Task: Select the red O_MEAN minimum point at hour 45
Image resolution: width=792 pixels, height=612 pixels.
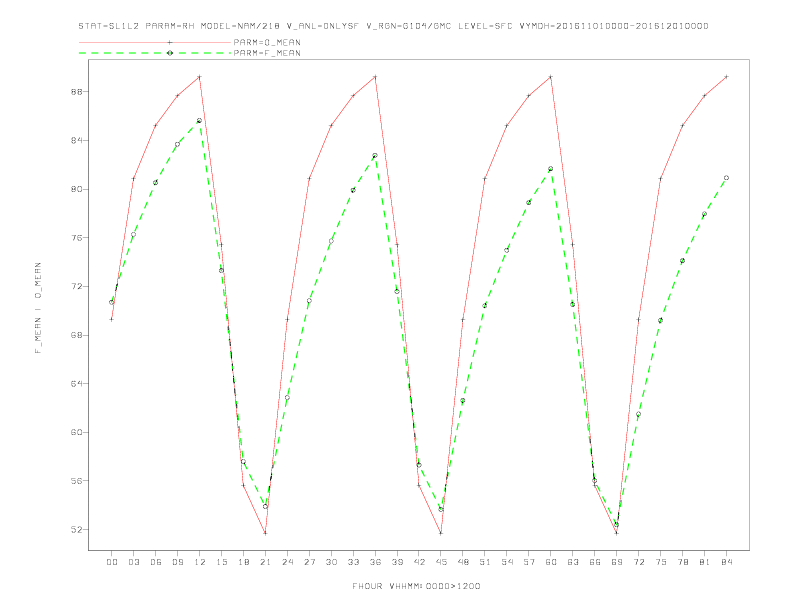Action: (x=441, y=533)
